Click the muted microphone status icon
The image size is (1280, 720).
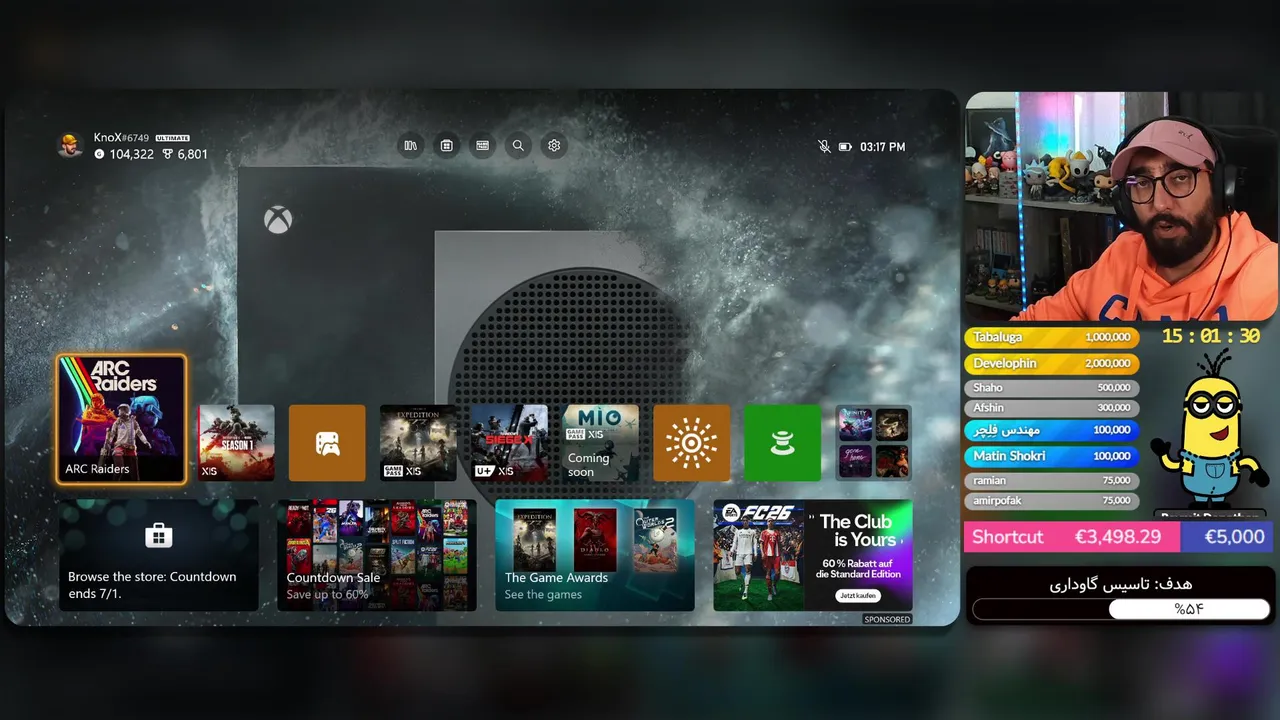[824, 147]
